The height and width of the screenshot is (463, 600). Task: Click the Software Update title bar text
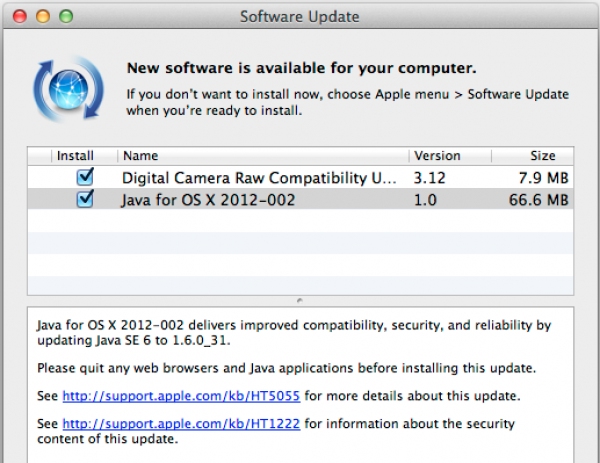300,17
